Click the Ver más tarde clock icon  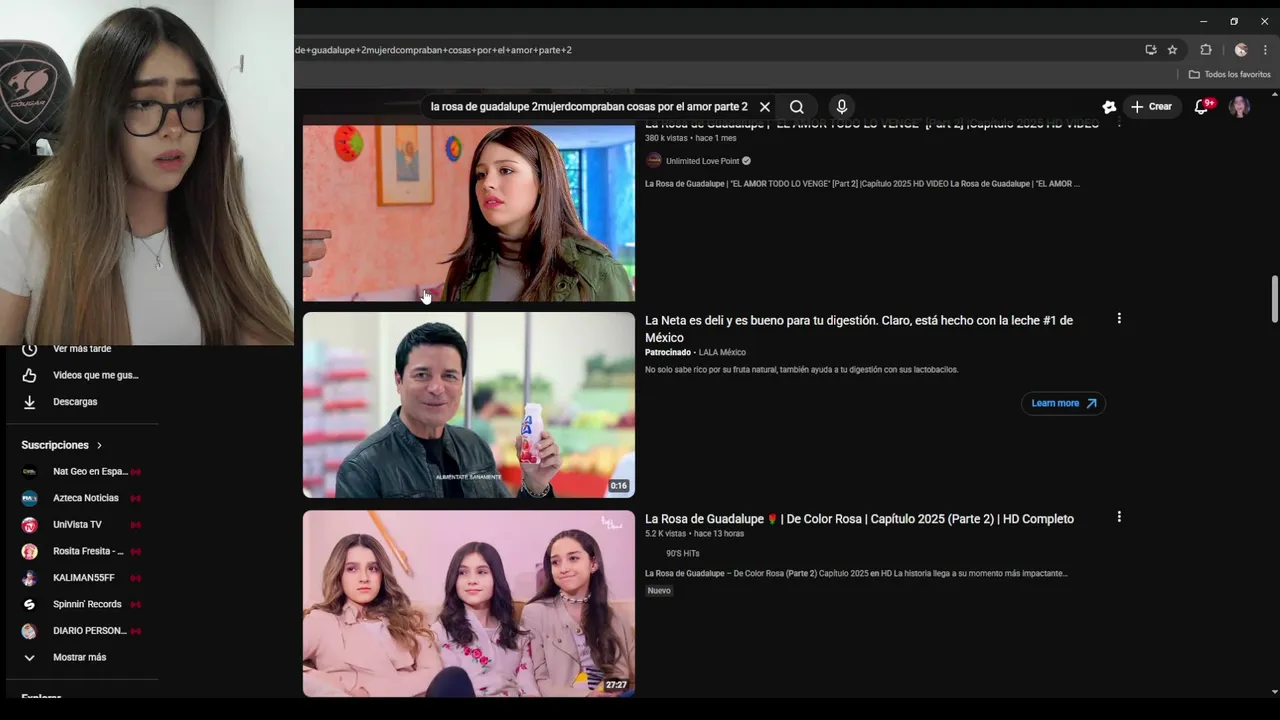tap(29, 349)
